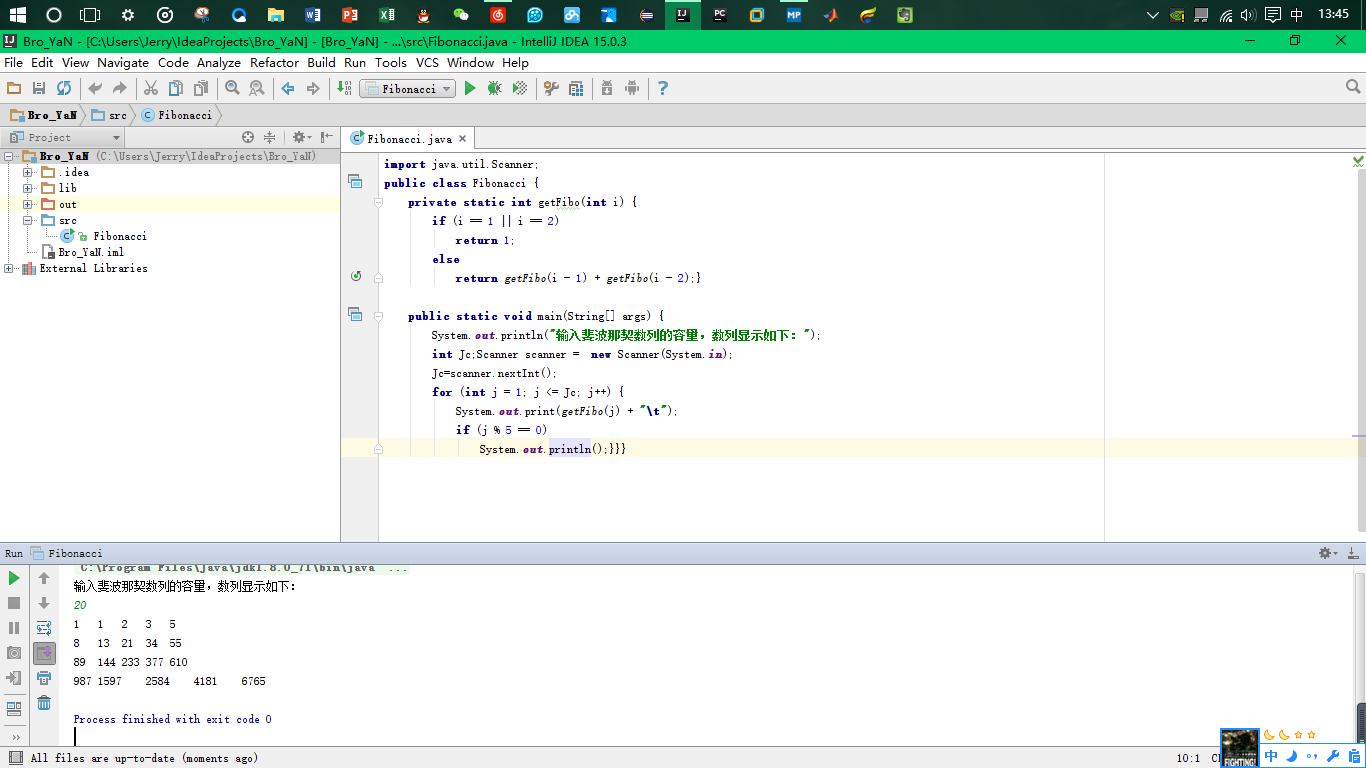Open Help with the question mark icon
1366x768 pixels.
[x=662, y=88]
